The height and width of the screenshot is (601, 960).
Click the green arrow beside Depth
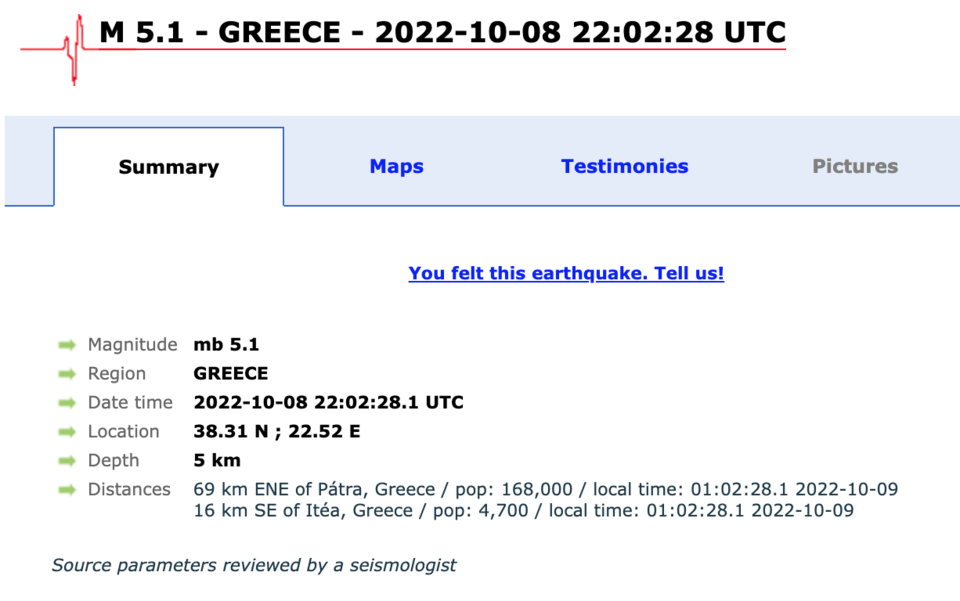coord(67,461)
